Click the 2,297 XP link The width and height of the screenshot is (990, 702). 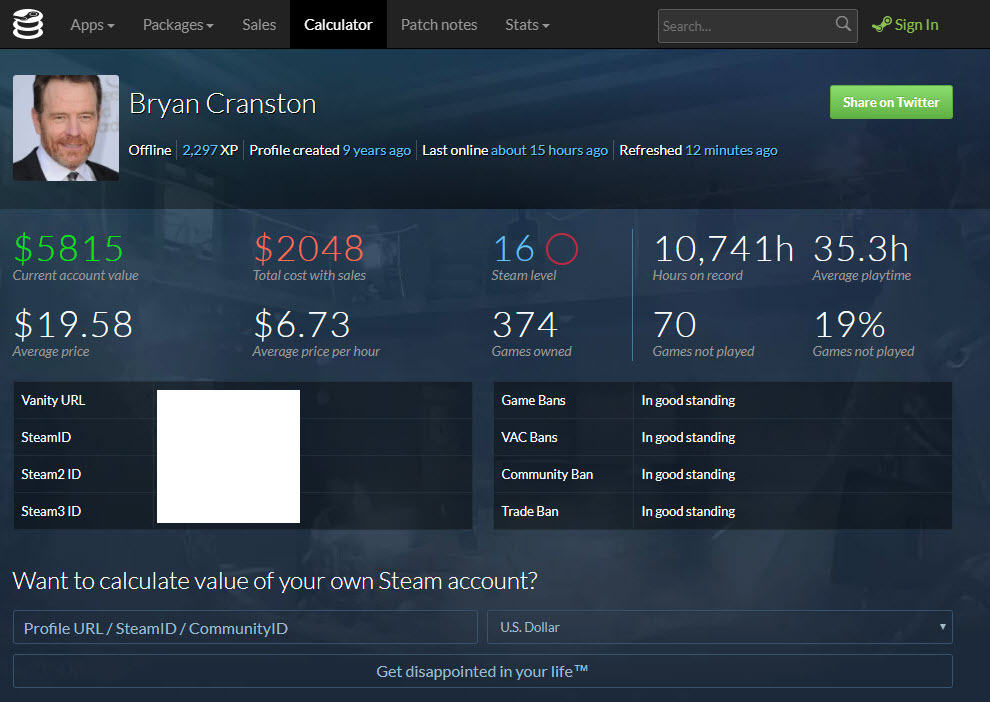[x=210, y=150]
